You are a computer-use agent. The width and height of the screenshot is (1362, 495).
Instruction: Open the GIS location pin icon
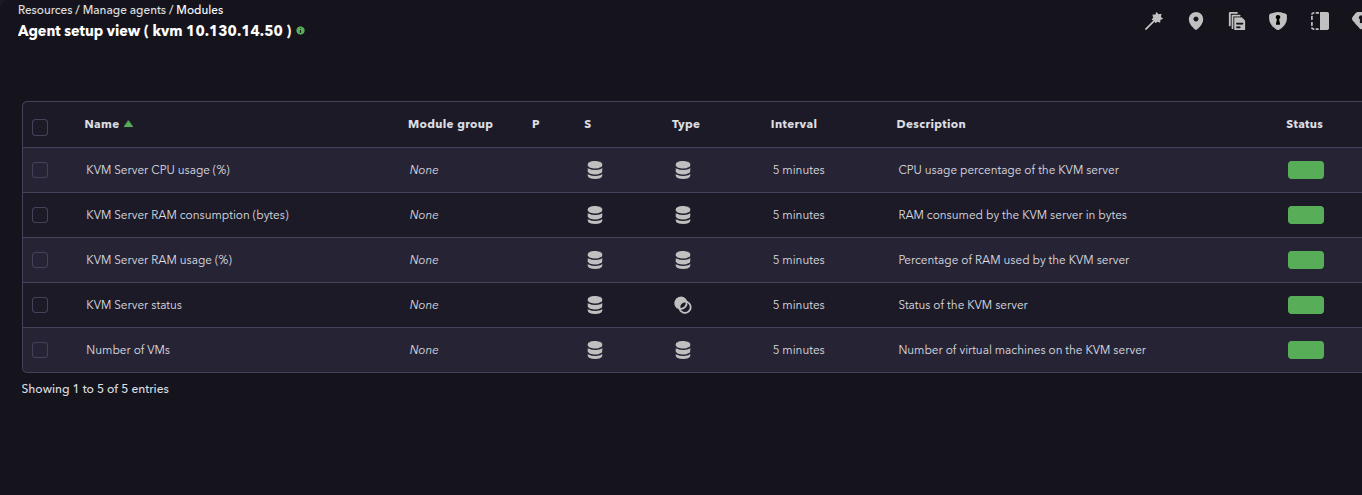[1195, 21]
